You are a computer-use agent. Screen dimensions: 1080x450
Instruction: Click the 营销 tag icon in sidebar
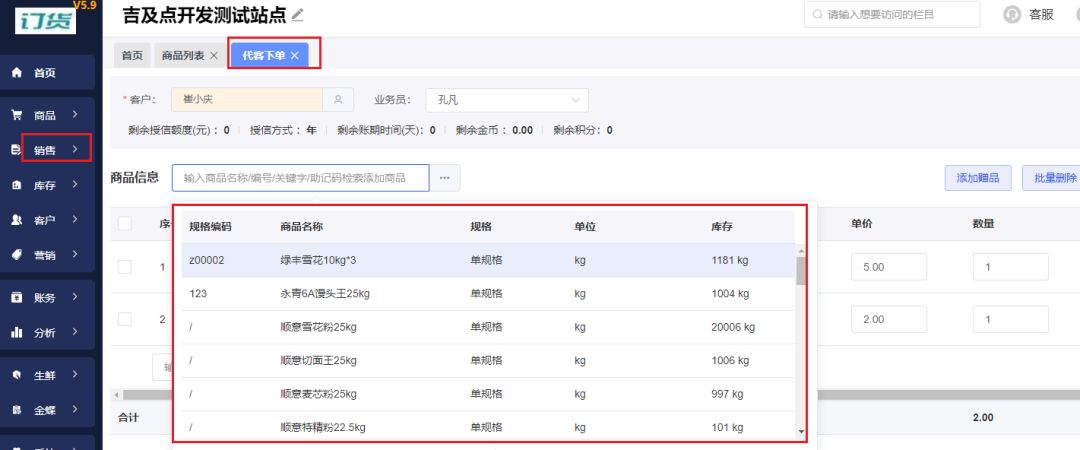(17, 255)
